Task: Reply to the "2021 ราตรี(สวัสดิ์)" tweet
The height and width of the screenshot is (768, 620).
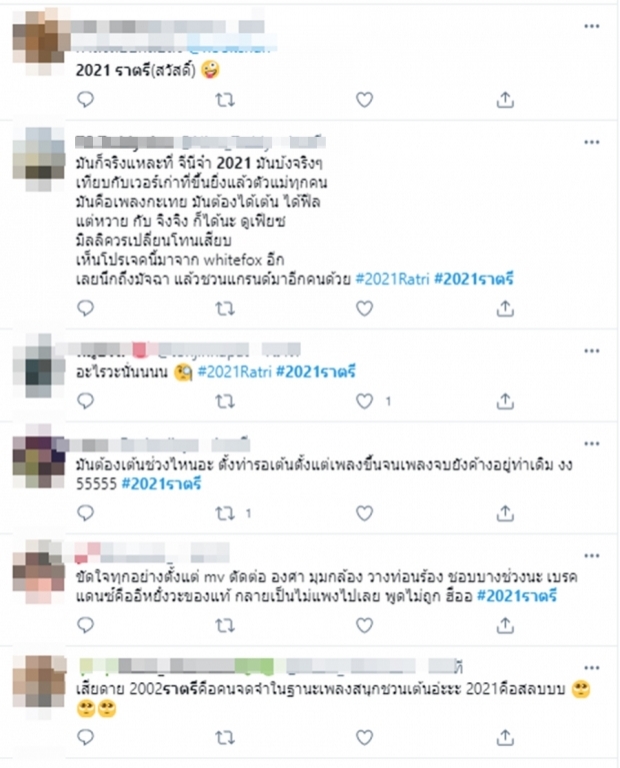Action: tap(86, 100)
